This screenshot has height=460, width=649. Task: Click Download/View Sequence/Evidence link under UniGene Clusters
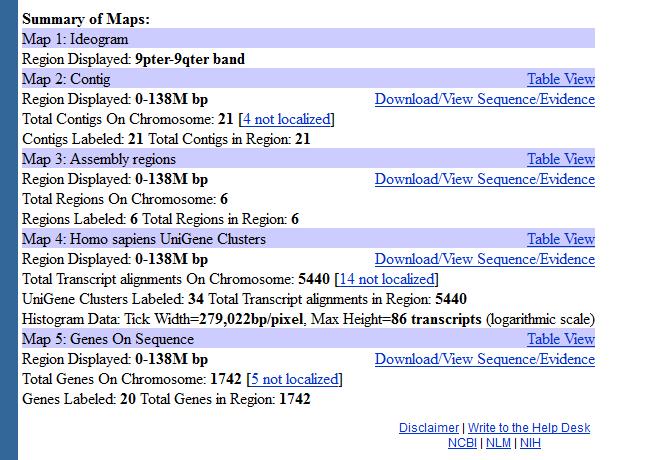coord(485,259)
